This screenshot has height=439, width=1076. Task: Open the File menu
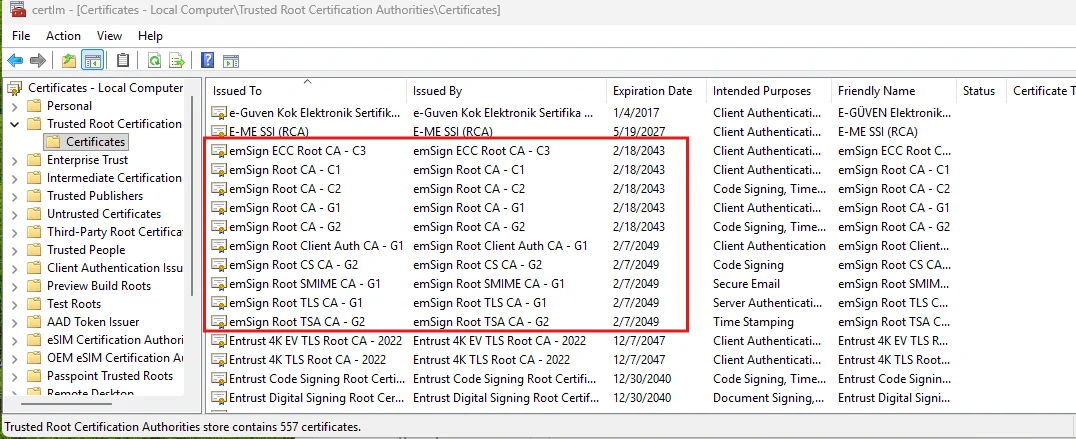(x=21, y=36)
